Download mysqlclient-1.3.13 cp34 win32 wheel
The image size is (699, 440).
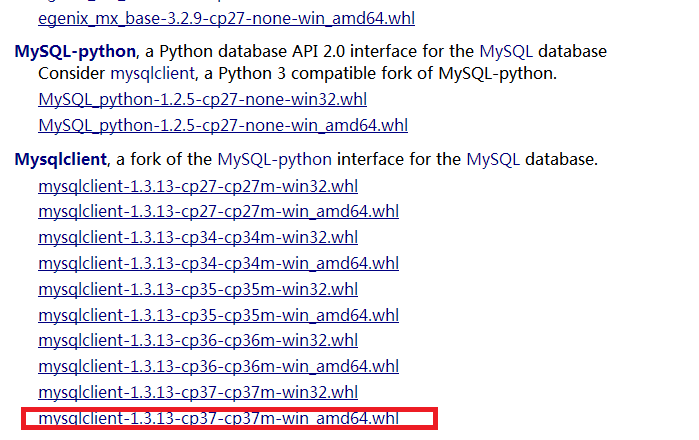pyautogui.click(x=198, y=238)
